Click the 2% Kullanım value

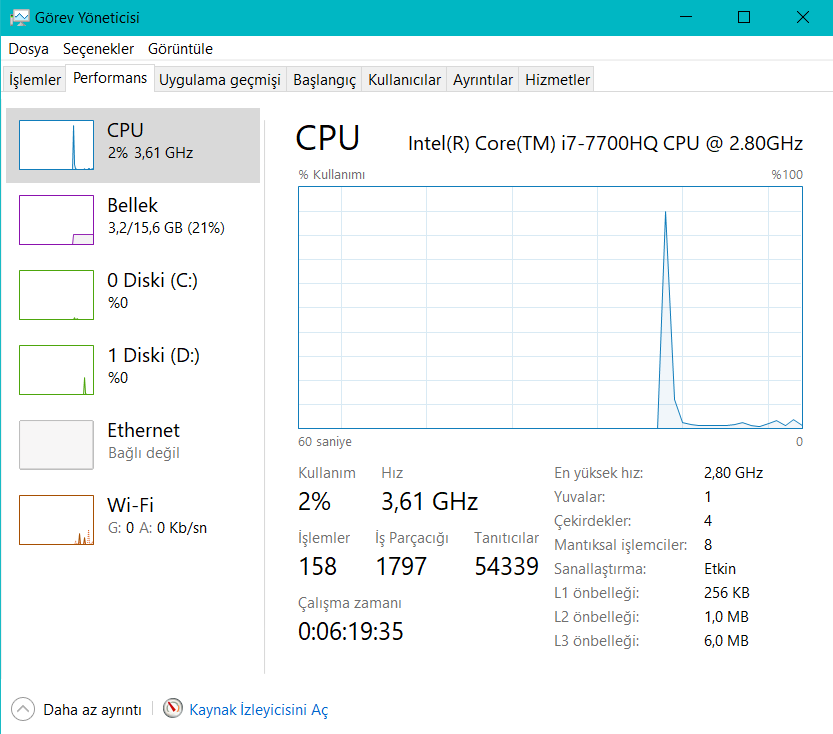314,501
